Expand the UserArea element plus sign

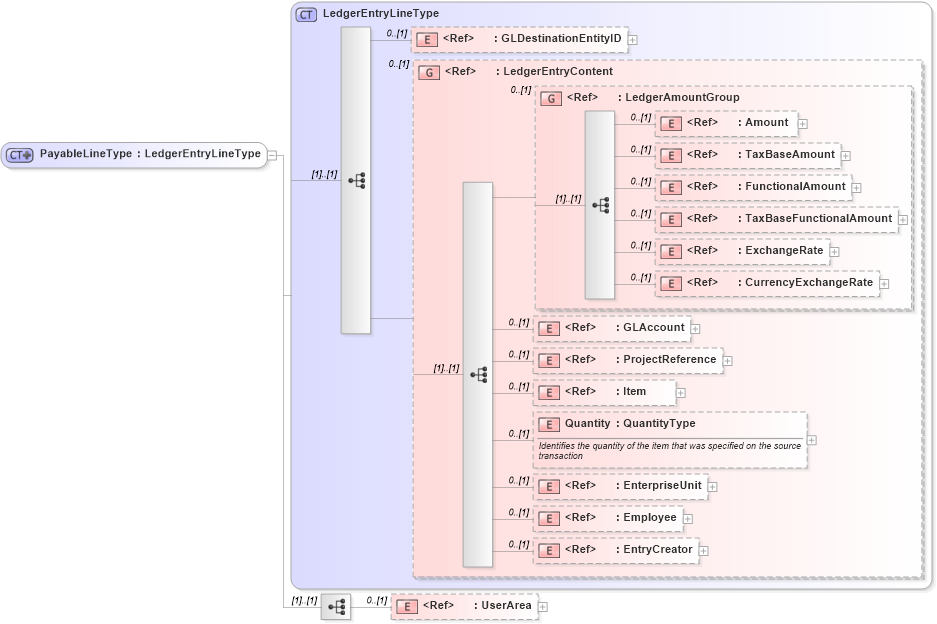pyautogui.click(x=542, y=606)
